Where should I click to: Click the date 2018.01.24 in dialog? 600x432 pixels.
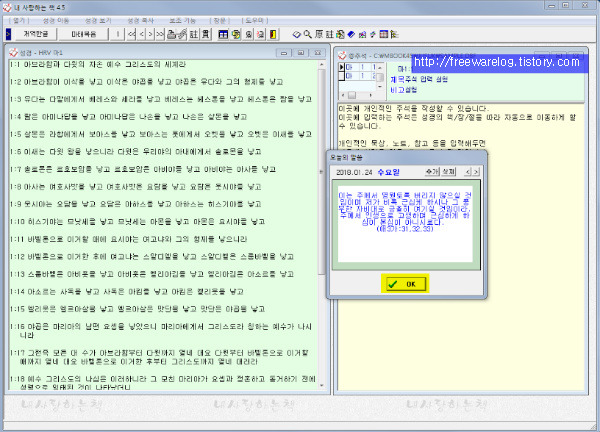pos(354,172)
